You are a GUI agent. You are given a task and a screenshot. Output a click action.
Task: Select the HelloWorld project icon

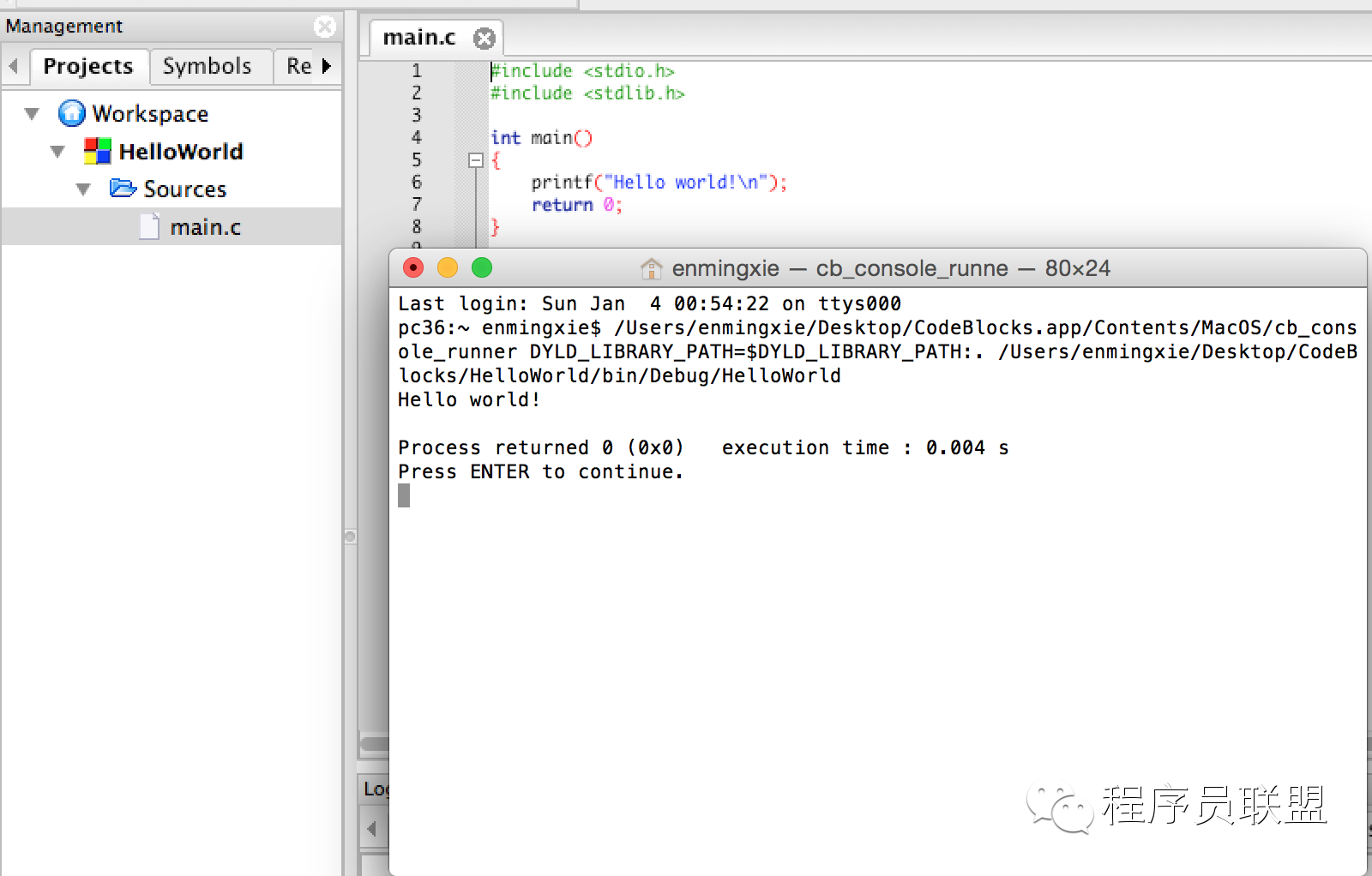(98, 151)
